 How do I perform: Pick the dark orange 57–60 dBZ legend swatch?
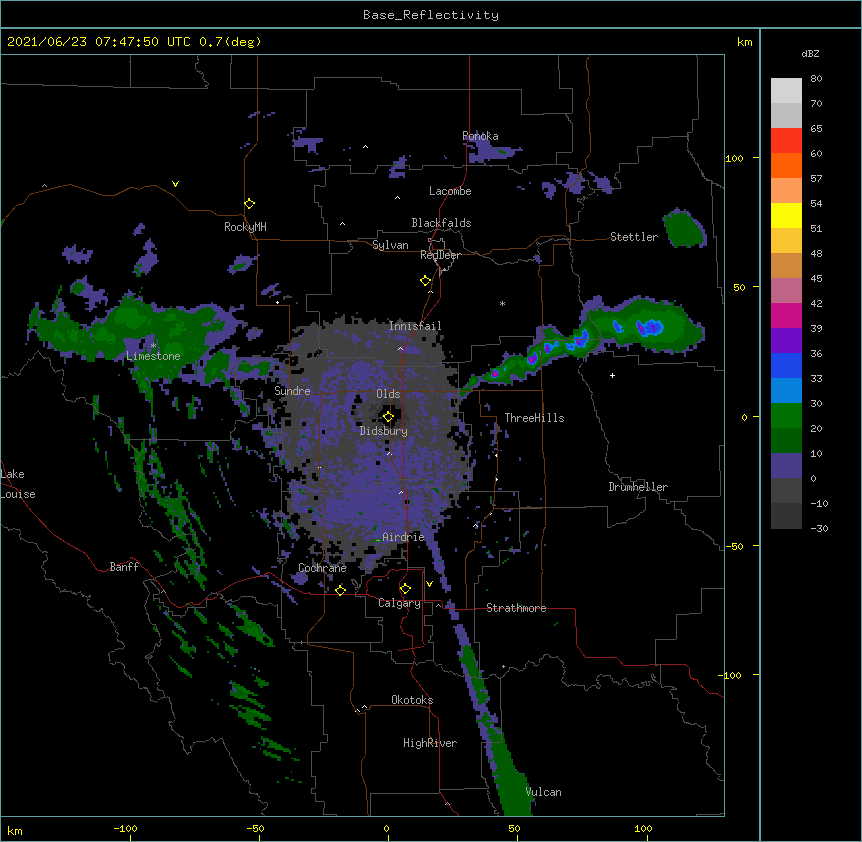(786, 165)
